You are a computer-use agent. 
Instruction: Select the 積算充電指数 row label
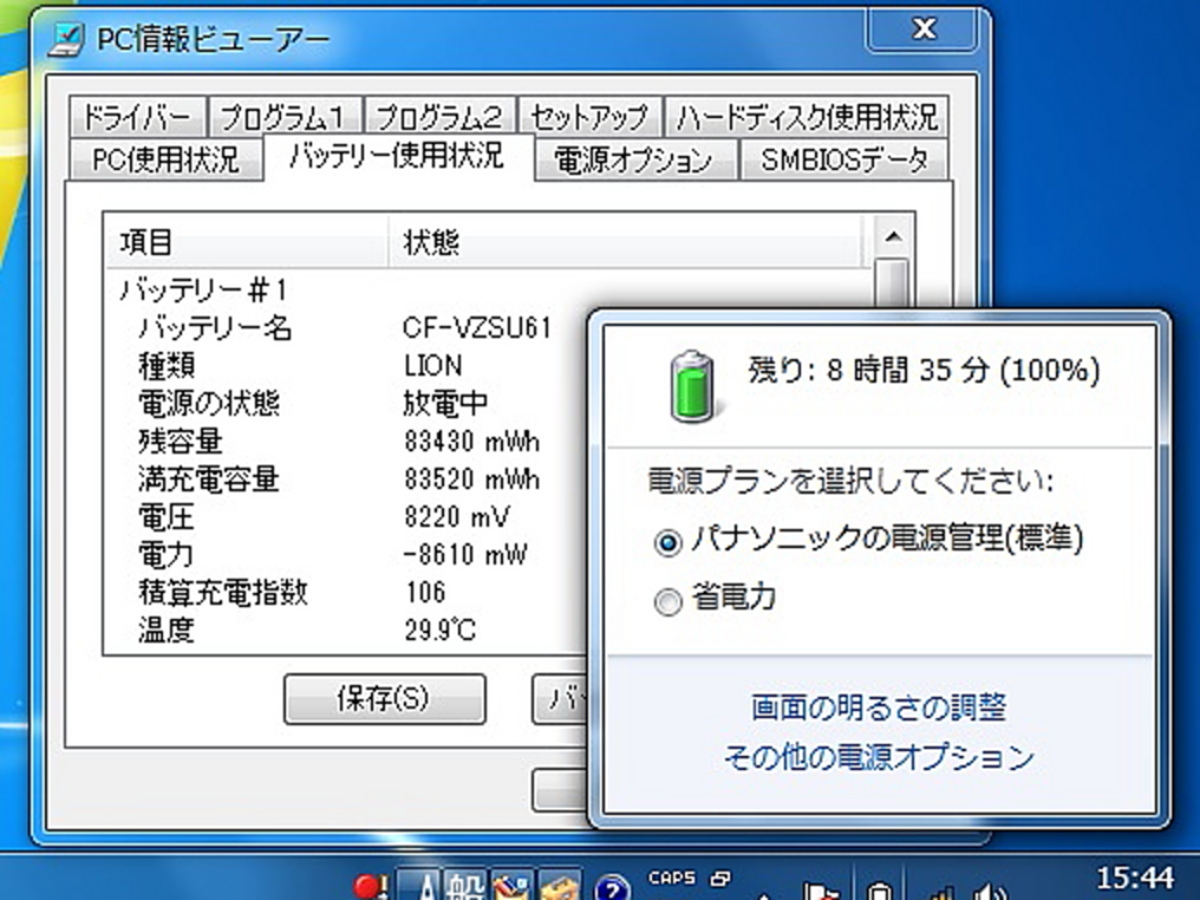point(222,592)
